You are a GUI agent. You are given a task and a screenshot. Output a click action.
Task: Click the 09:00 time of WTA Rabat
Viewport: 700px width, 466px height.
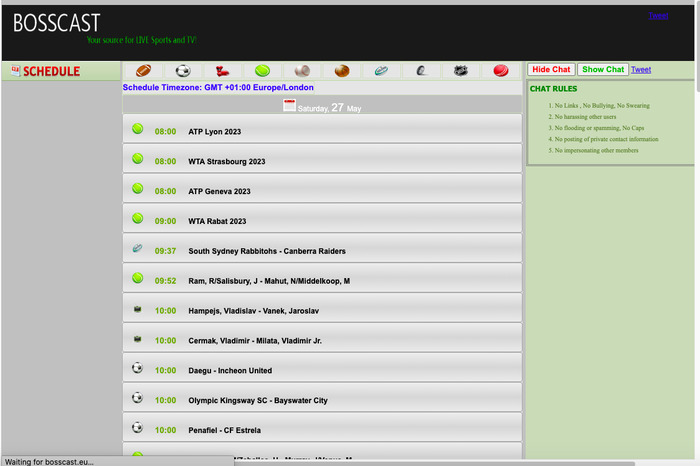(165, 221)
